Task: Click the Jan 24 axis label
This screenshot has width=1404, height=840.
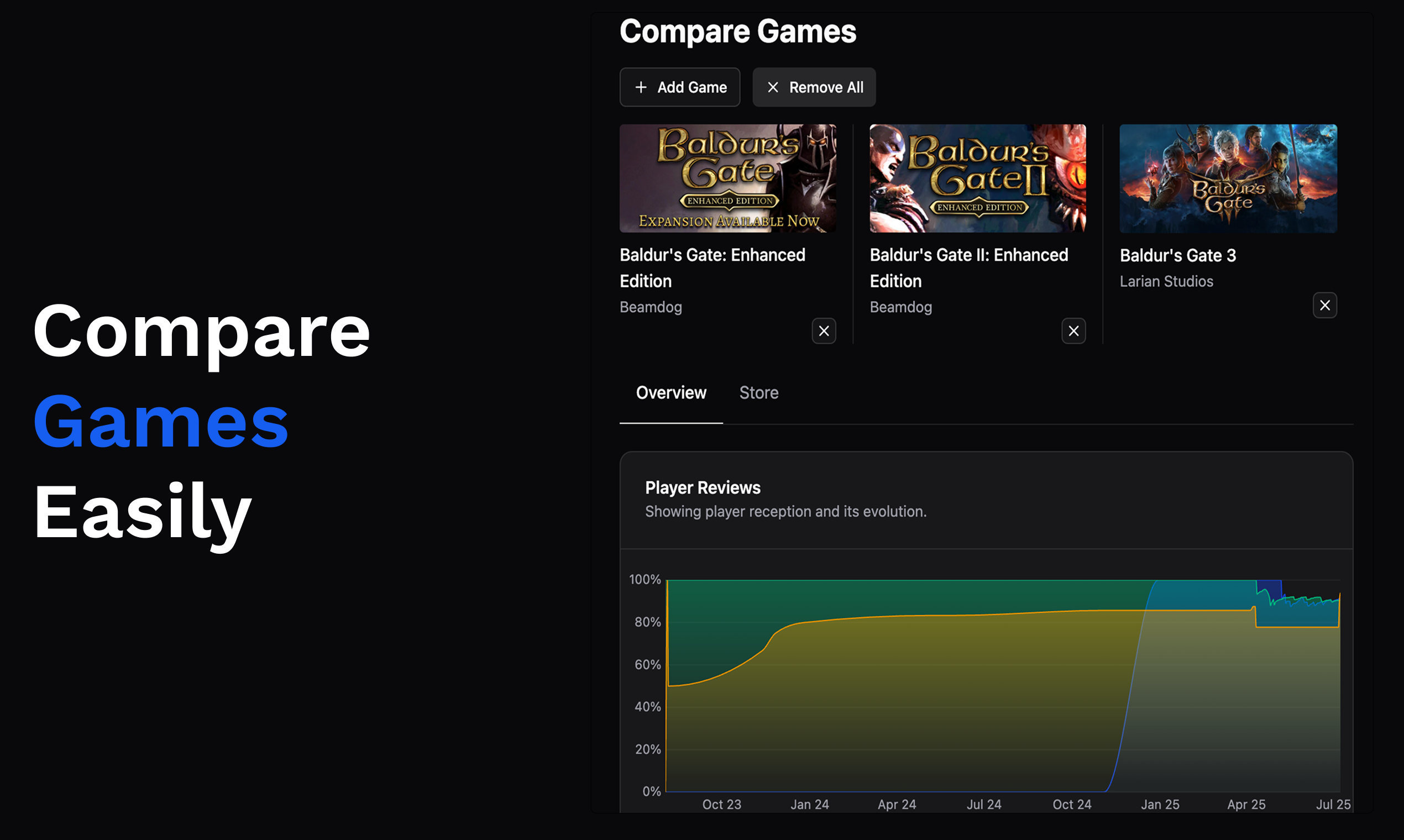Action: [x=809, y=804]
